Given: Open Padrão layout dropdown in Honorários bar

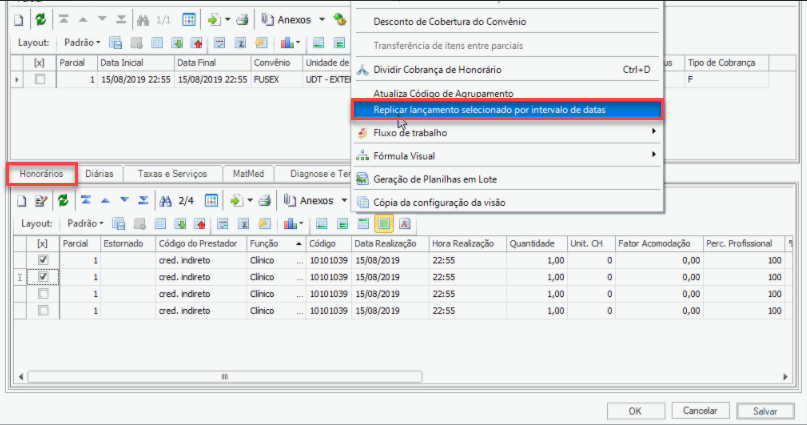Looking at the screenshot, I should coord(85,224).
